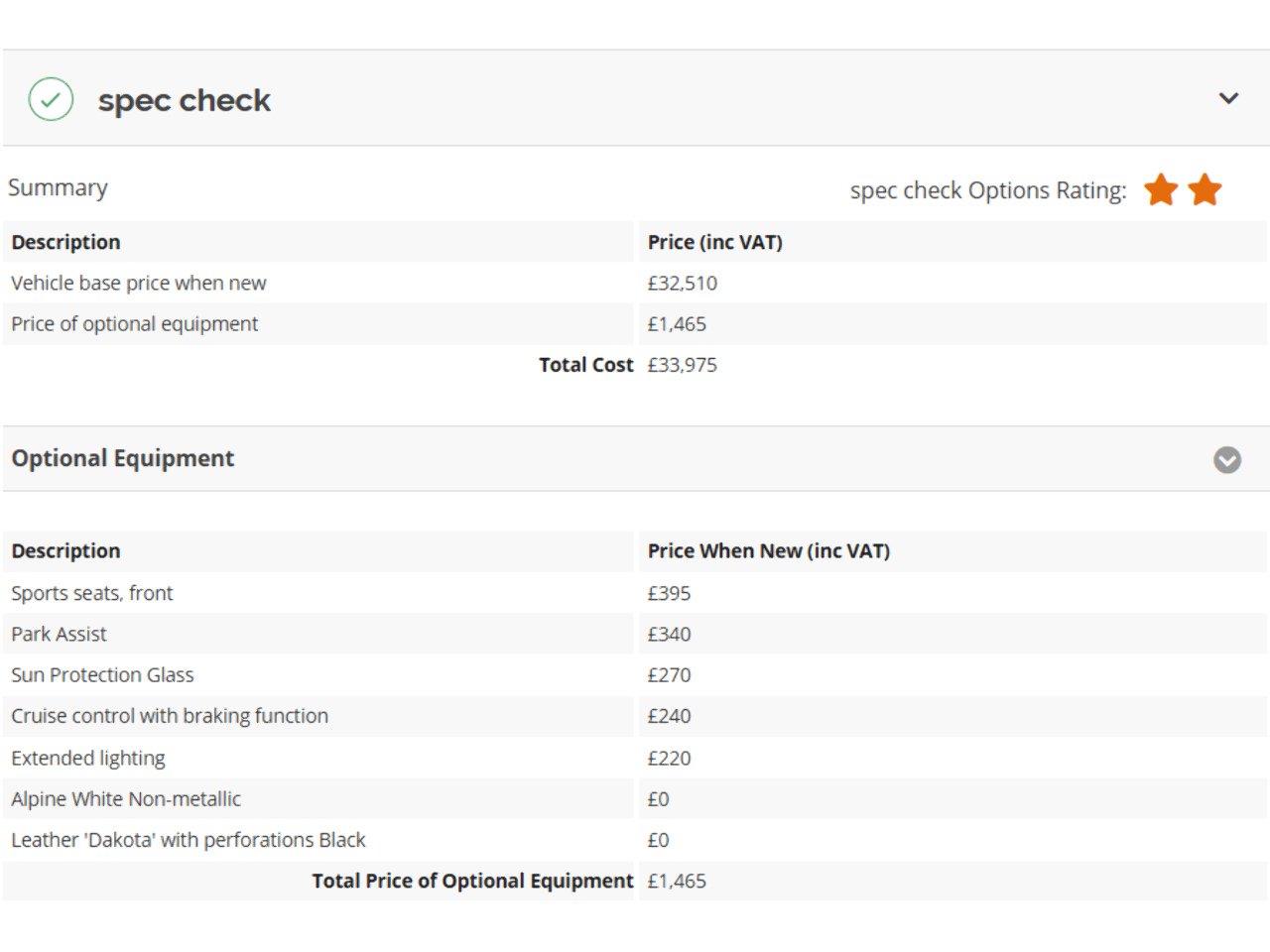Select the Sports seats, front row
This screenshot has width=1270, height=952.
(635, 593)
